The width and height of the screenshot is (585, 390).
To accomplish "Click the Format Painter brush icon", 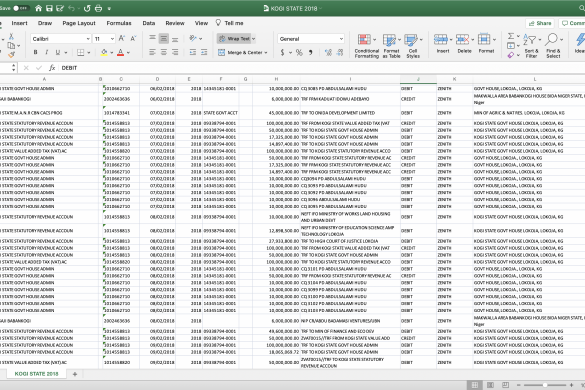I will (11, 55).
